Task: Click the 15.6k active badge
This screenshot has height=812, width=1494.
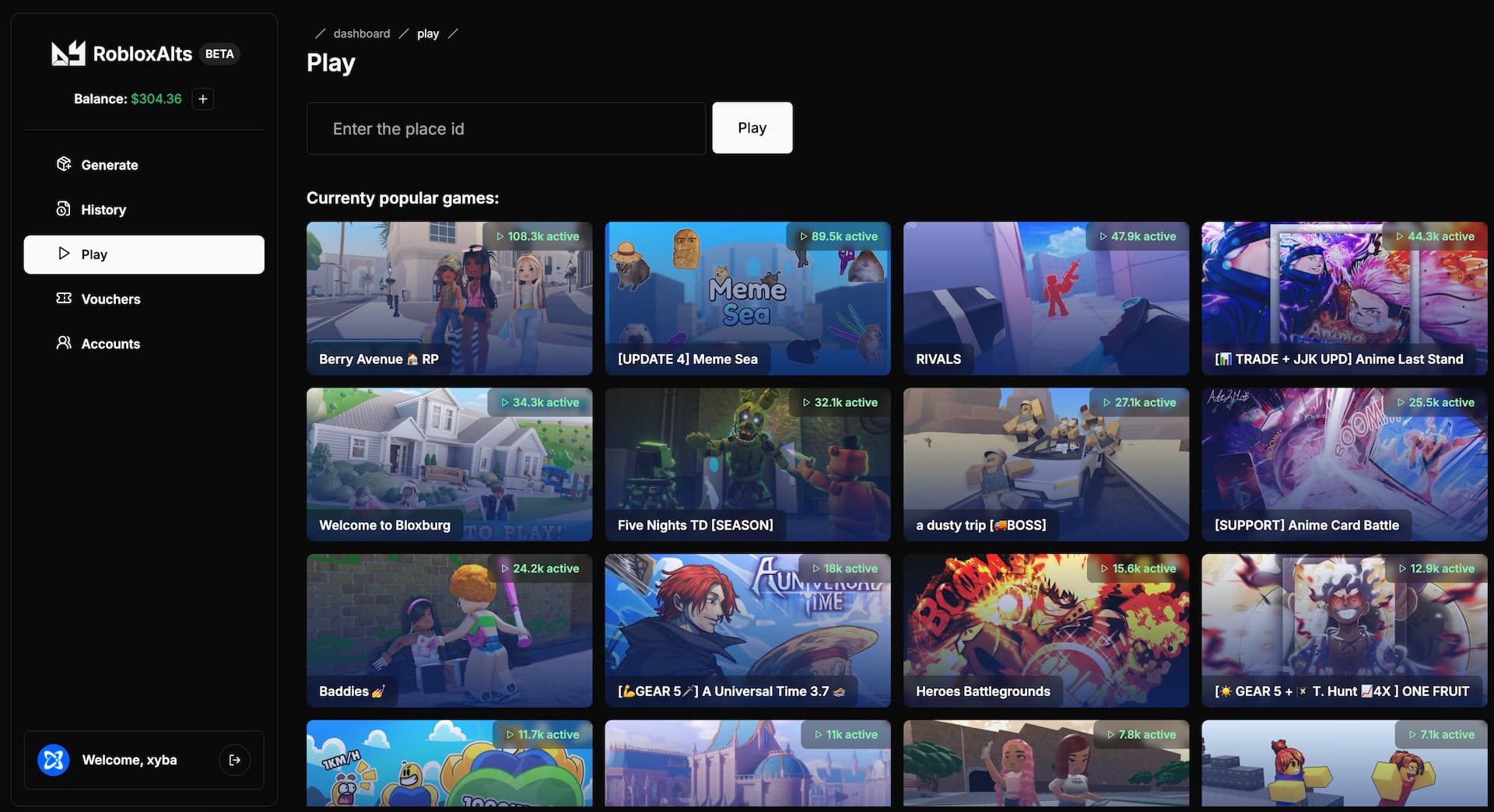Action: tap(1138, 569)
